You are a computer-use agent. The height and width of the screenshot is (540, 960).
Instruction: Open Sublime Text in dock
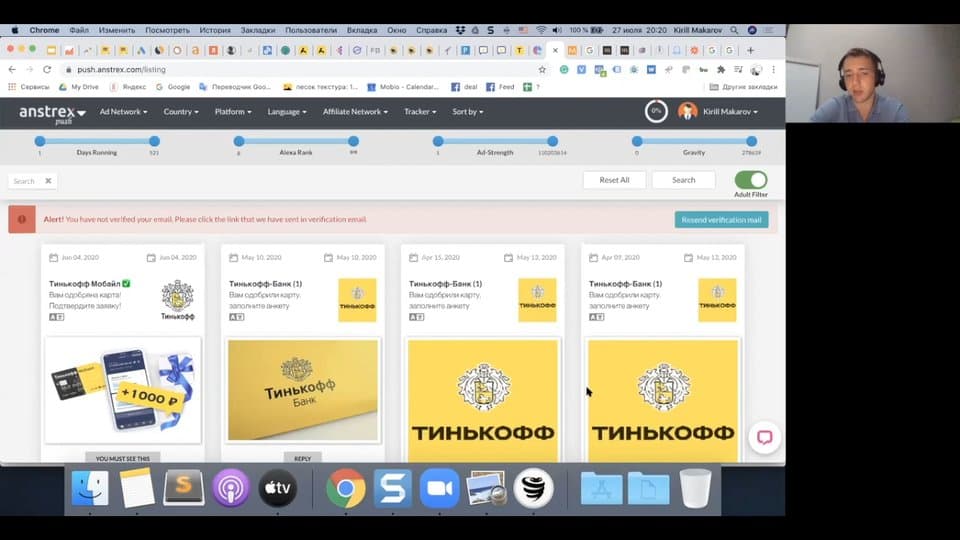point(184,487)
